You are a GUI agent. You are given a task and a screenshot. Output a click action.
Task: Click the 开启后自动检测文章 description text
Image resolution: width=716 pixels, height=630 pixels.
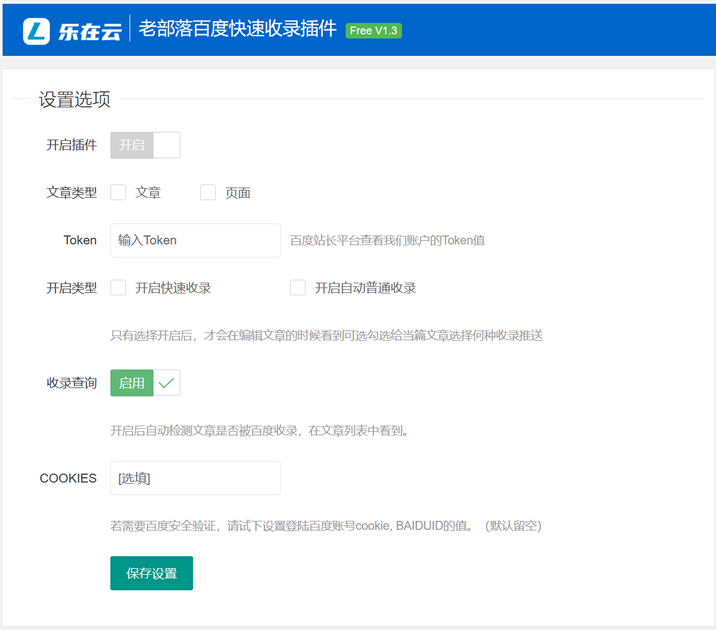click(259, 431)
